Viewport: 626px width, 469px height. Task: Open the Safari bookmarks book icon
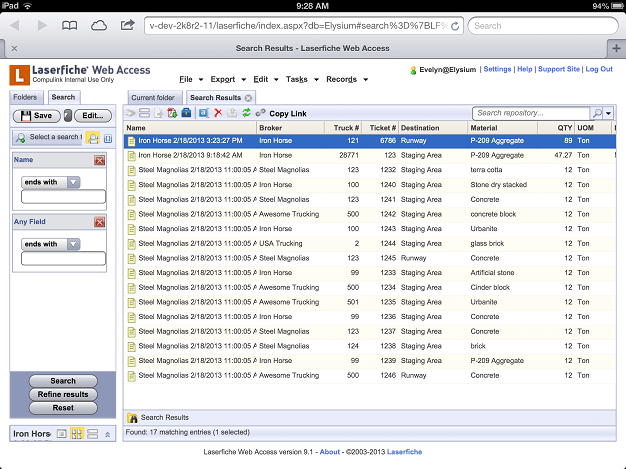coord(69,26)
